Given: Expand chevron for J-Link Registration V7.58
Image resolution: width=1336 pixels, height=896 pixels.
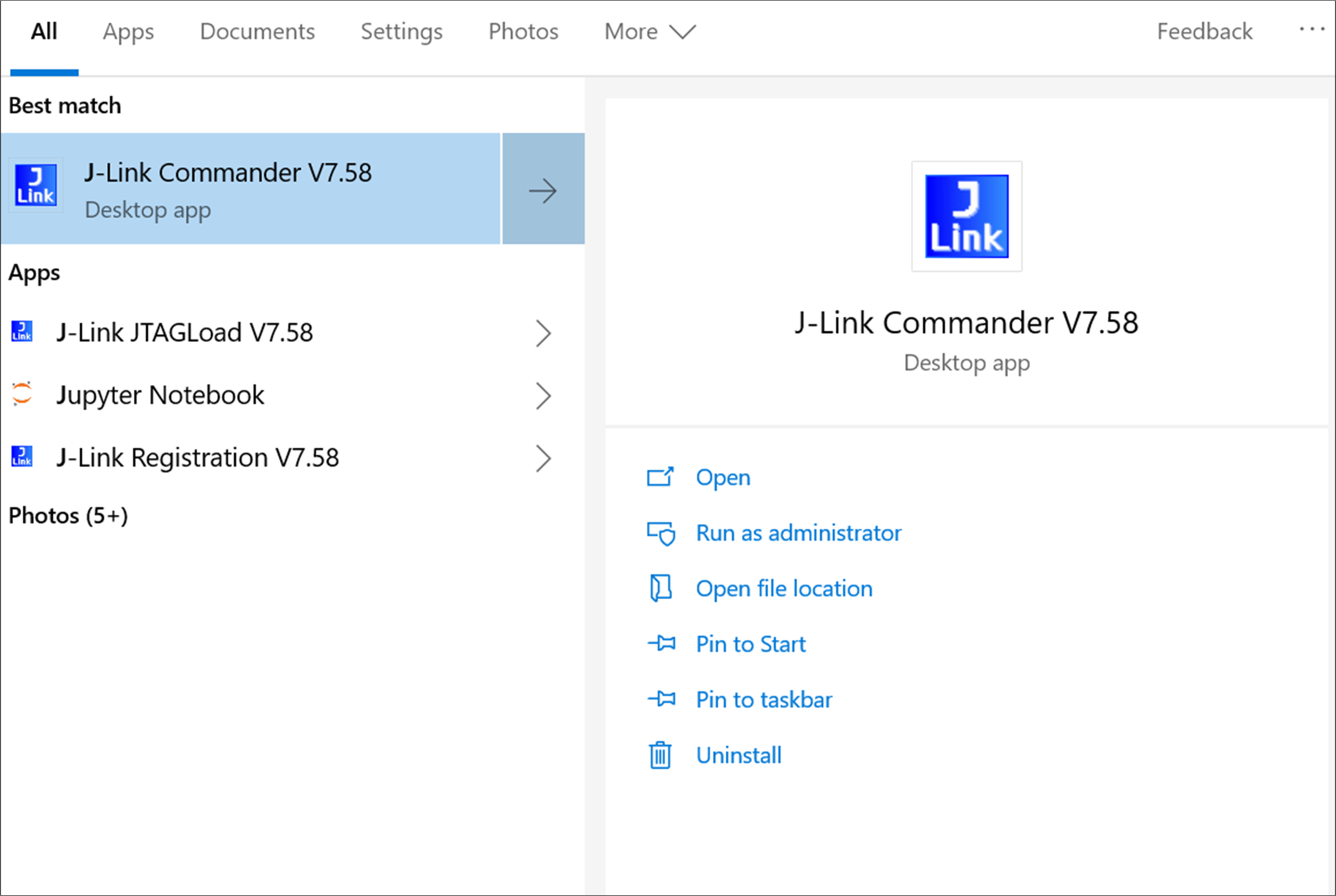Looking at the screenshot, I should (x=543, y=458).
